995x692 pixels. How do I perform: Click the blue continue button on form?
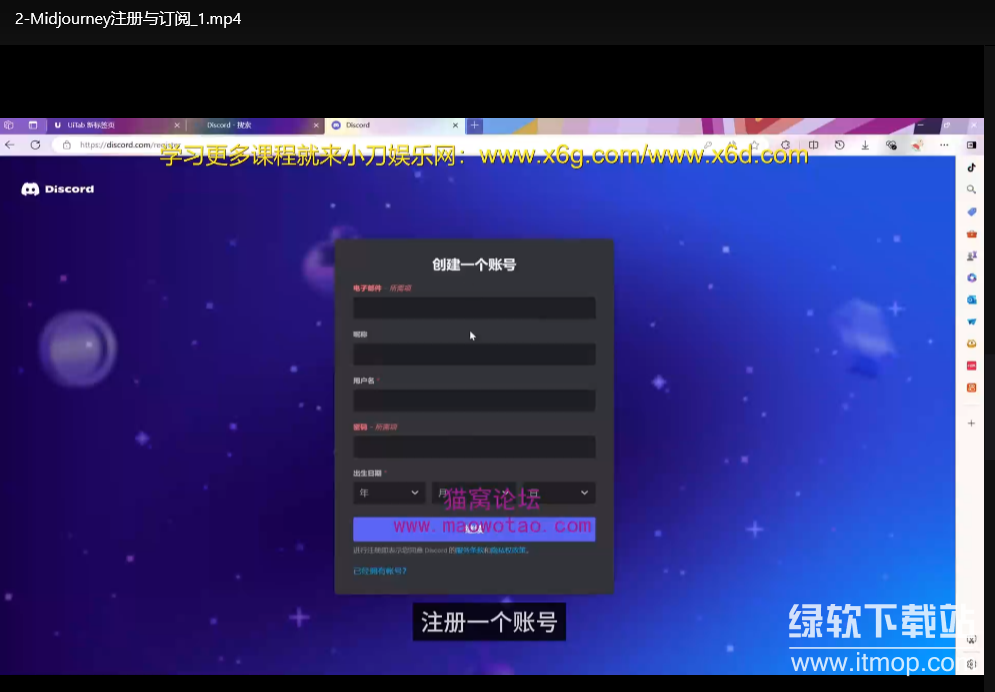[x=474, y=529]
